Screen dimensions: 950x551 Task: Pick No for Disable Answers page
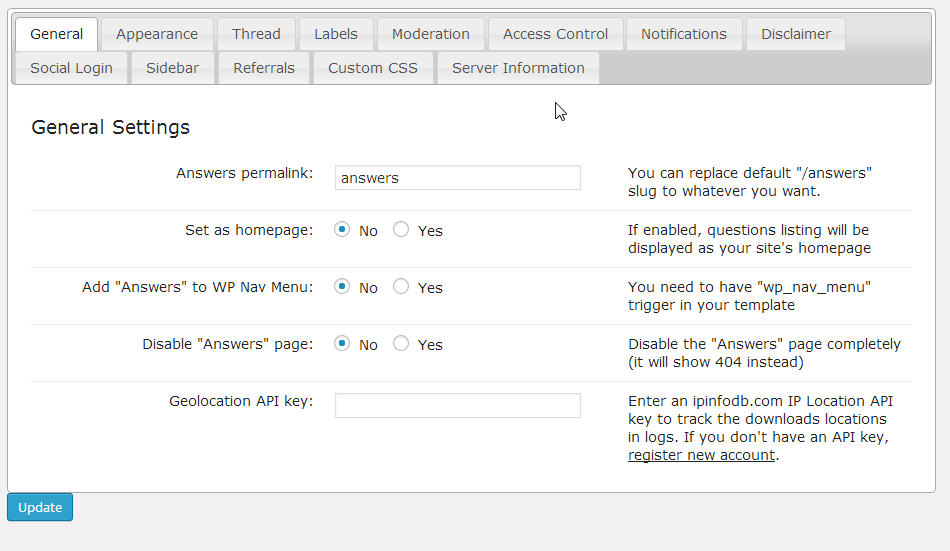tap(343, 344)
